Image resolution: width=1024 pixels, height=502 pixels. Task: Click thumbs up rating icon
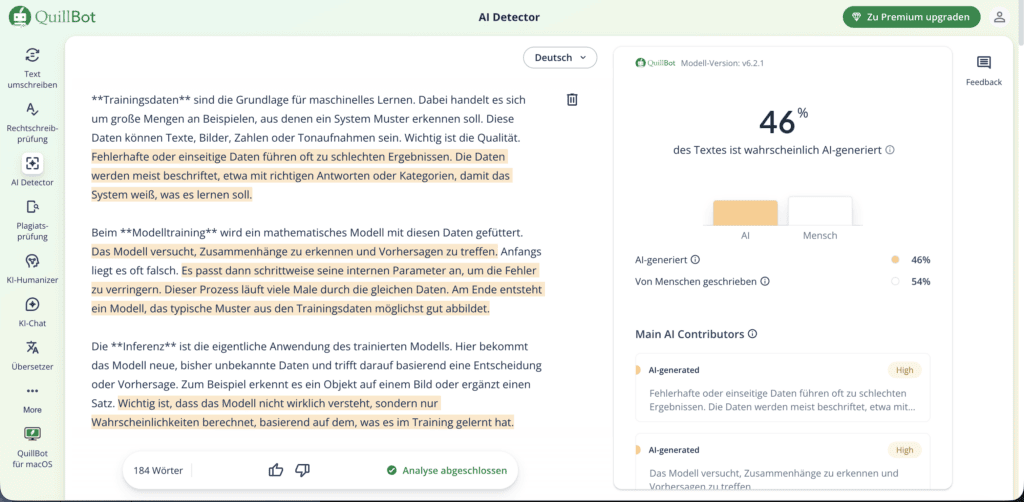pos(276,470)
